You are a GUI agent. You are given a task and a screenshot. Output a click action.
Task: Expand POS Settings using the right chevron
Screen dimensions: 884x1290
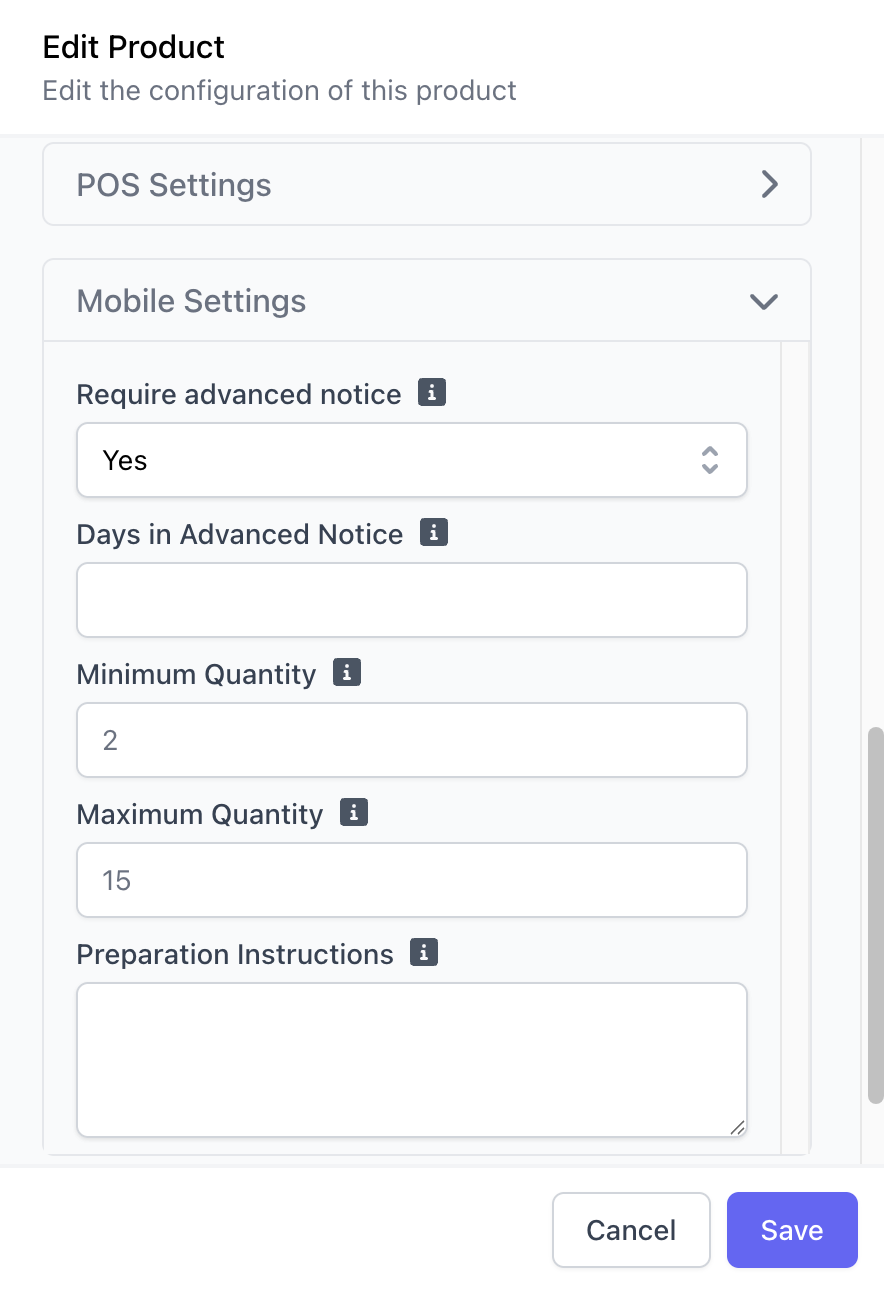coord(769,184)
